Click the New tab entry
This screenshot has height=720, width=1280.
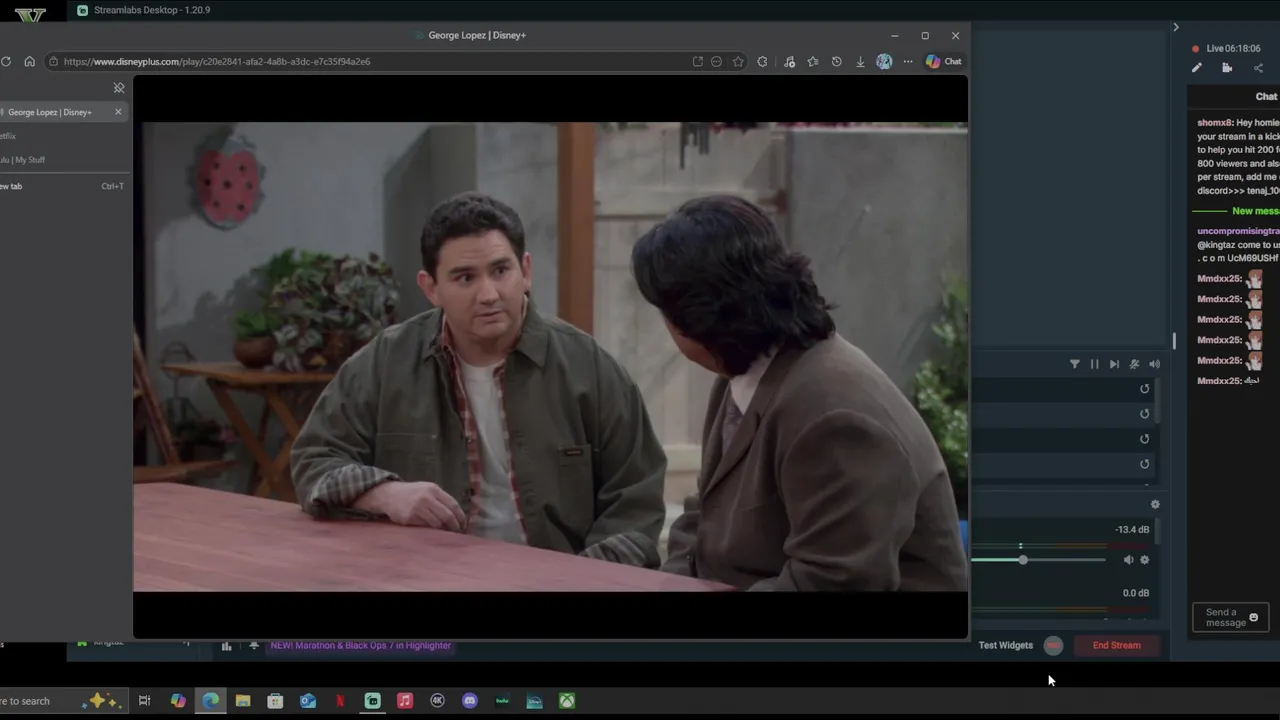pos(62,186)
